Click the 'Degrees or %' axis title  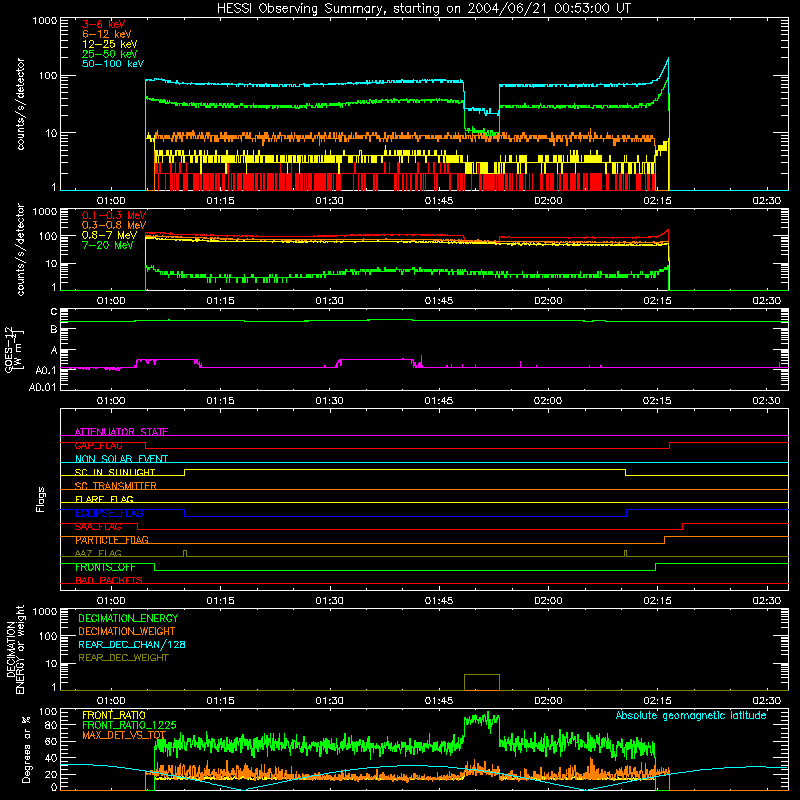coord(26,749)
